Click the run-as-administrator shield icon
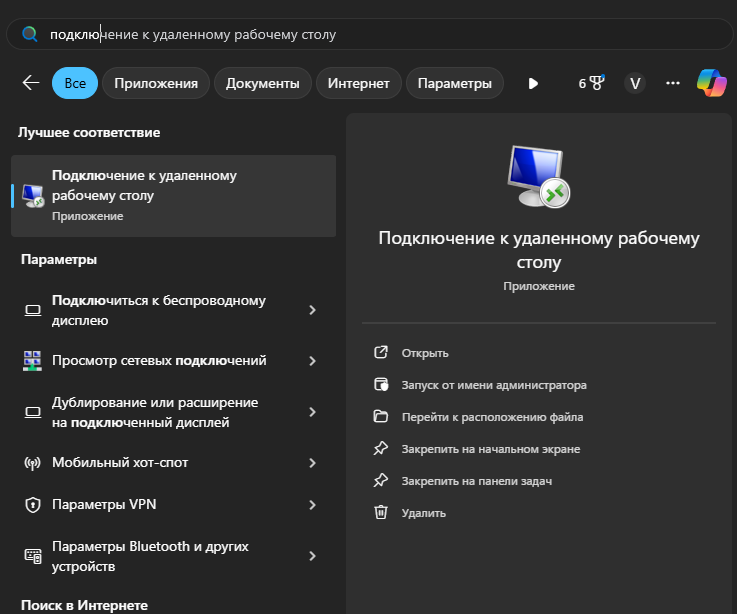 coord(381,385)
